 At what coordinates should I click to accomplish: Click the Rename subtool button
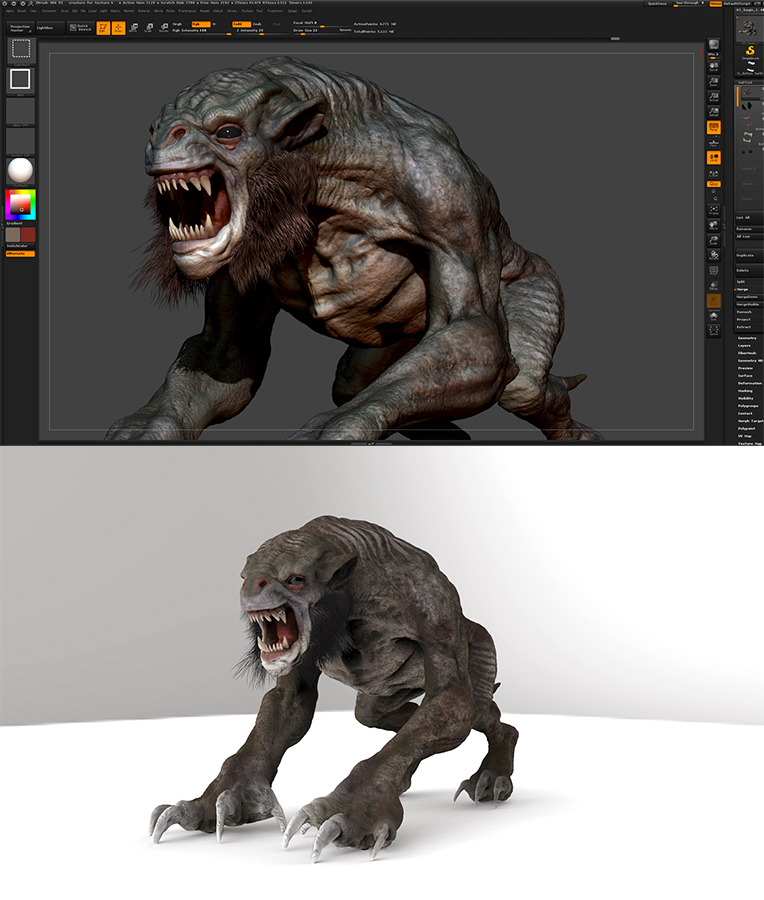pyautogui.click(x=749, y=229)
